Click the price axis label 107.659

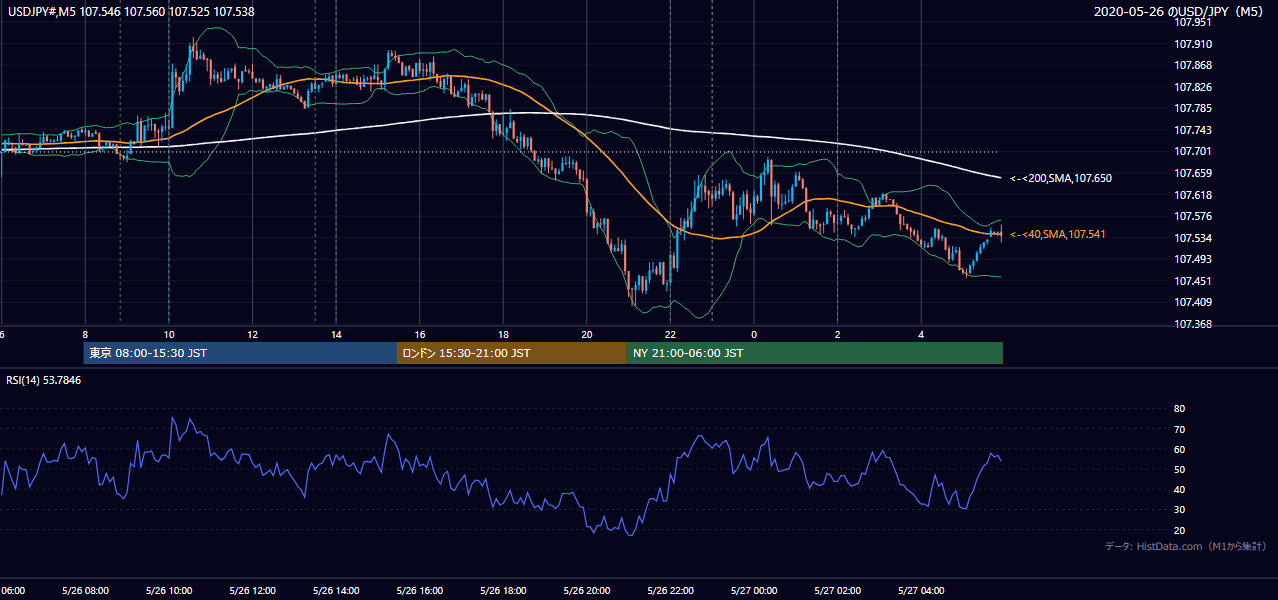[1194, 173]
